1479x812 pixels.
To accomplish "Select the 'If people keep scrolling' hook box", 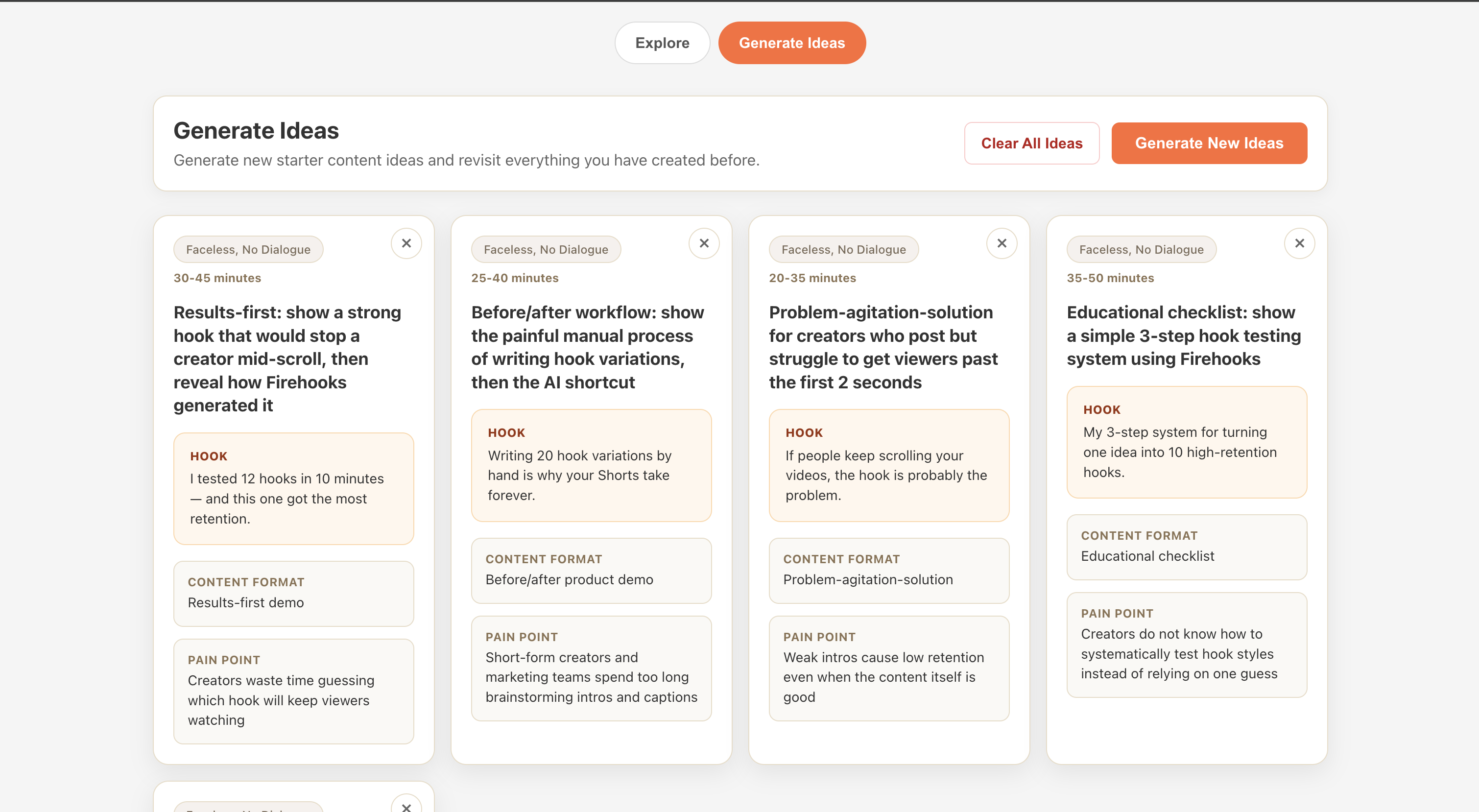I will tap(889, 465).
